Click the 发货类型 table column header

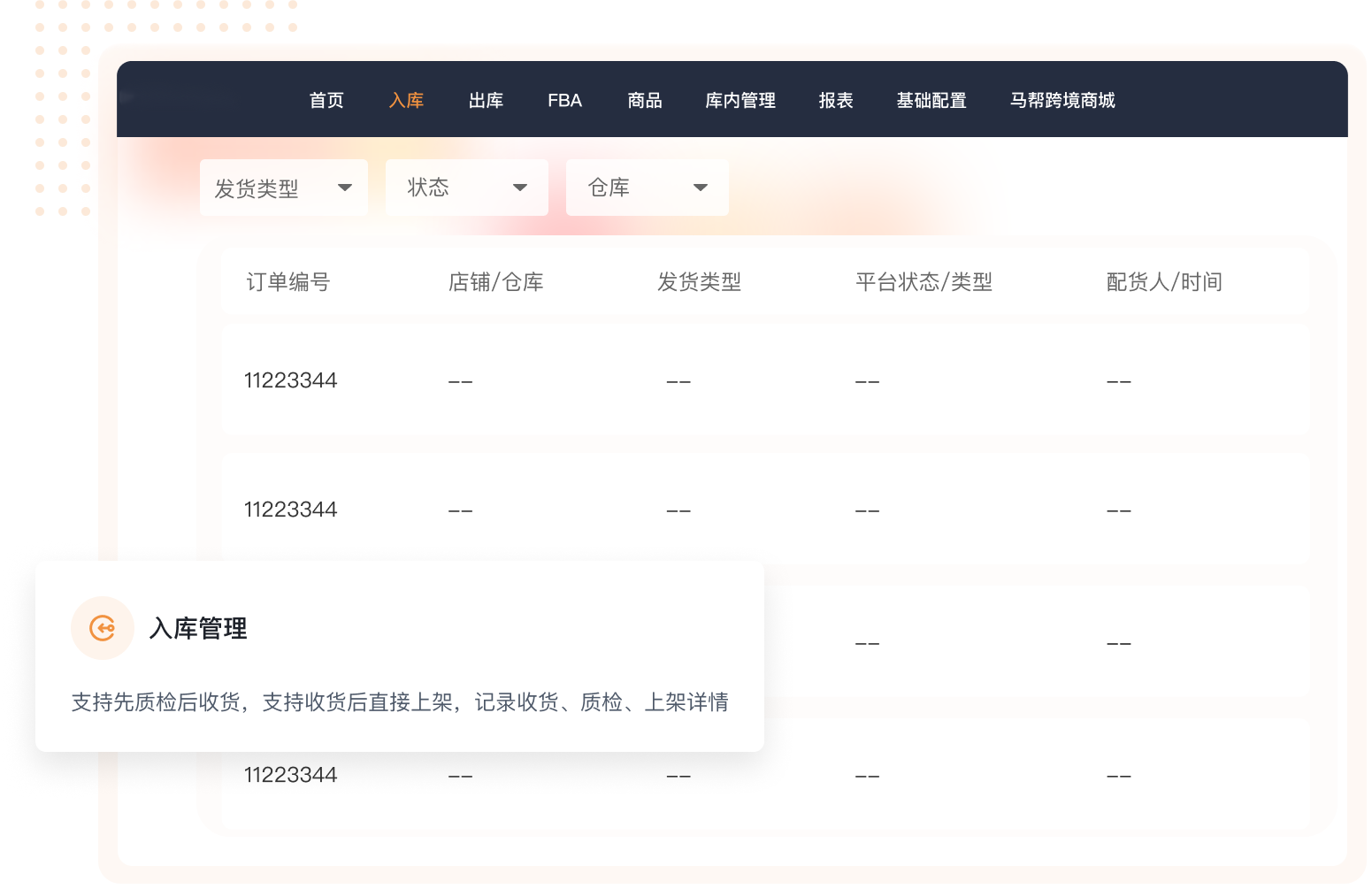(x=699, y=282)
